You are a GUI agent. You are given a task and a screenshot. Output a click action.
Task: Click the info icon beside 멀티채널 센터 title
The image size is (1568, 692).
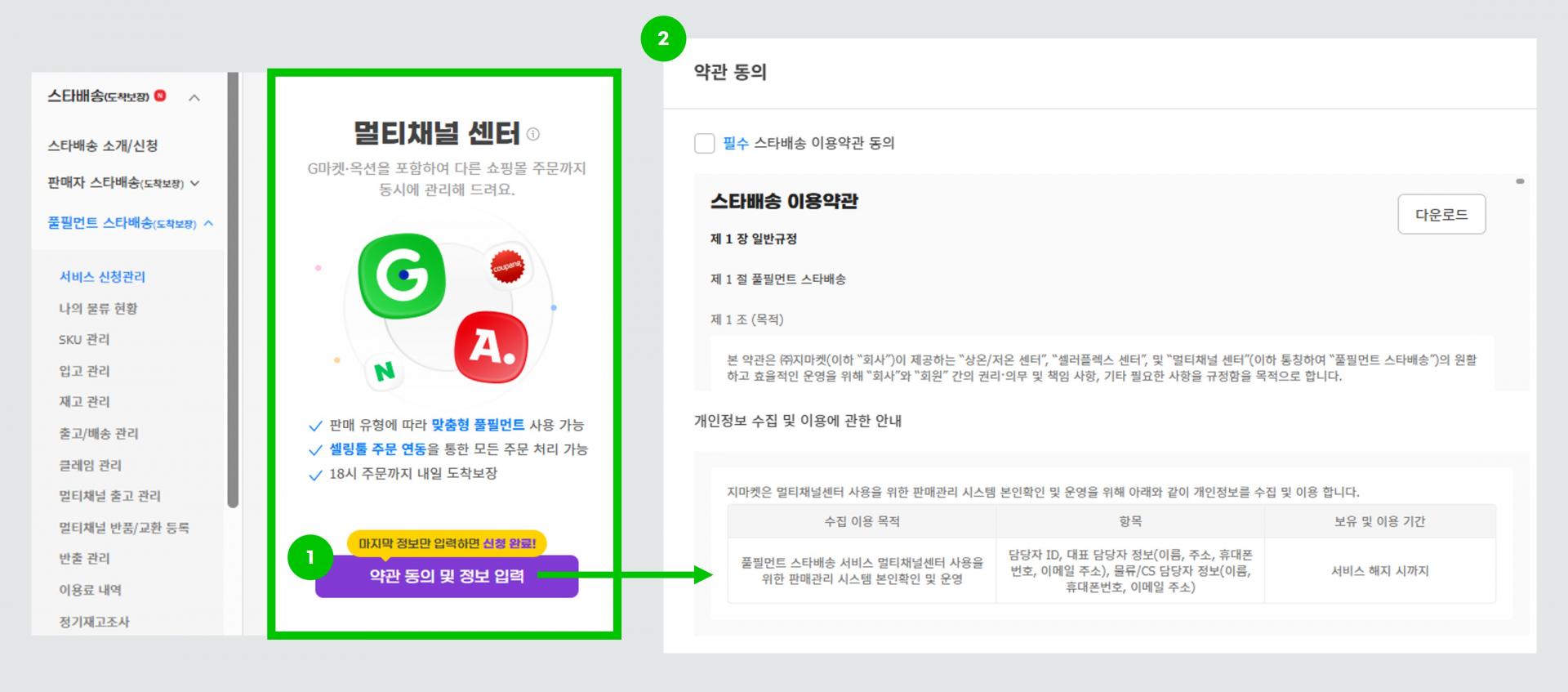(533, 134)
